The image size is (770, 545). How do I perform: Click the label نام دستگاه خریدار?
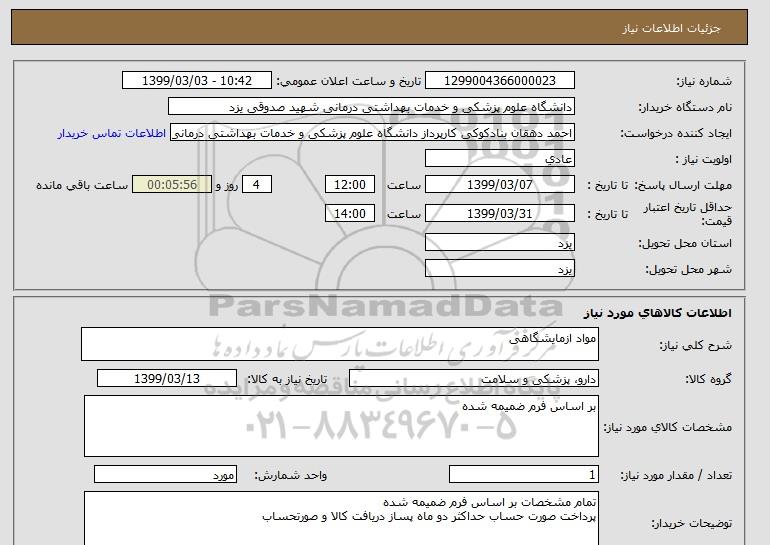[x=685, y=108]
